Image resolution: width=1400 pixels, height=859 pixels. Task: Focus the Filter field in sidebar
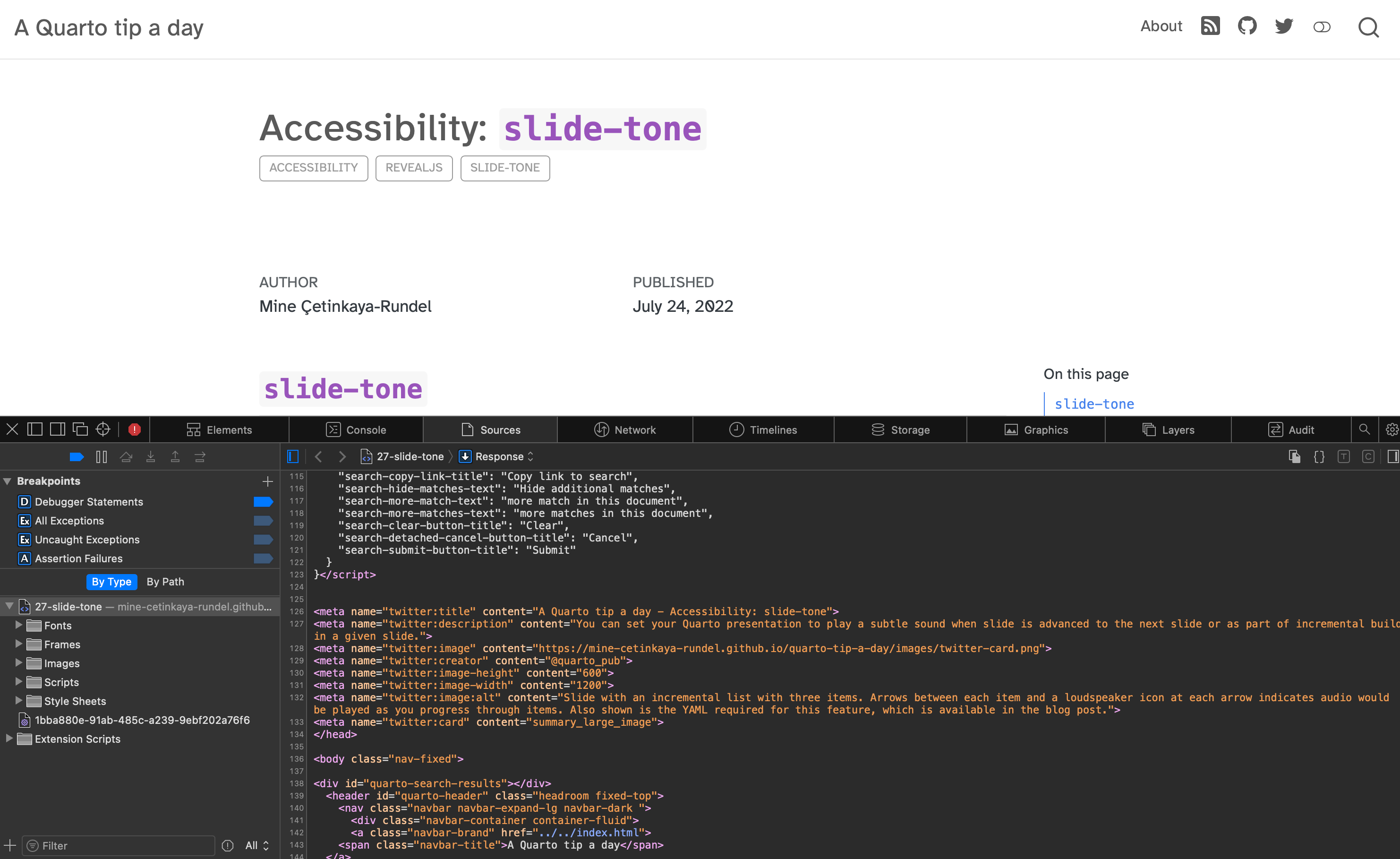[x=119, y=845]
